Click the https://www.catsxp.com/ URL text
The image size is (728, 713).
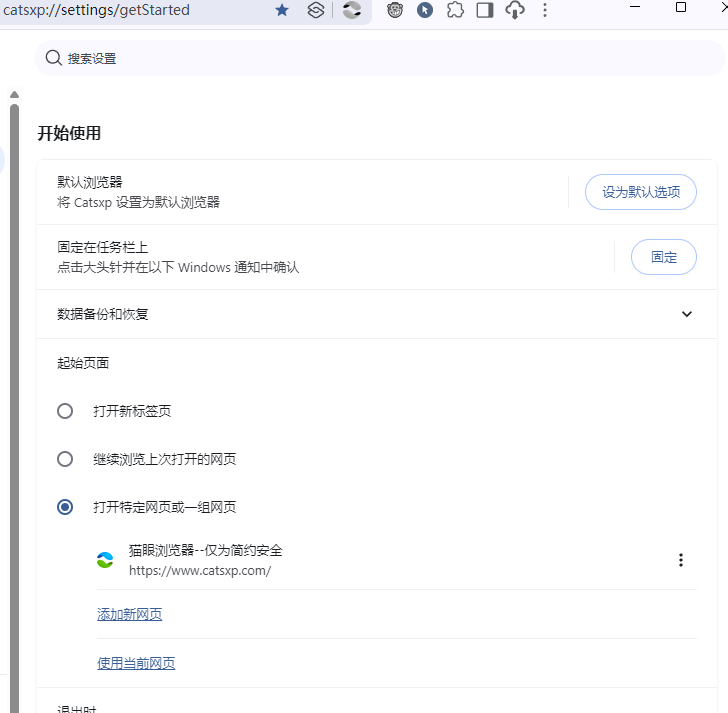(200, 570)
